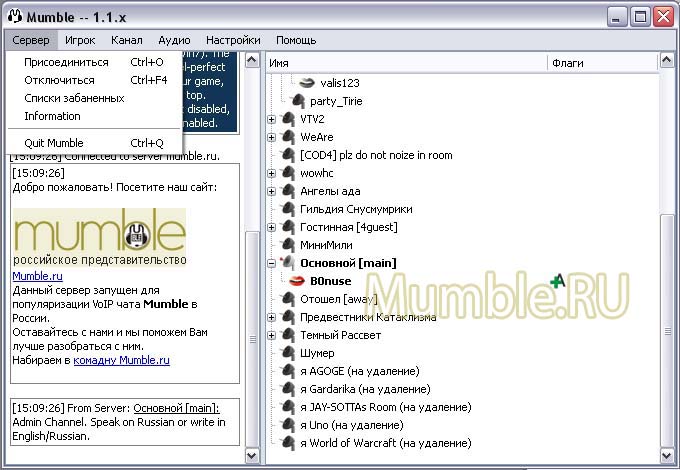This screenshot has width=680, height=470.
Task: Select Quit Mumble in the menu
Action: (x=54, y=143)
